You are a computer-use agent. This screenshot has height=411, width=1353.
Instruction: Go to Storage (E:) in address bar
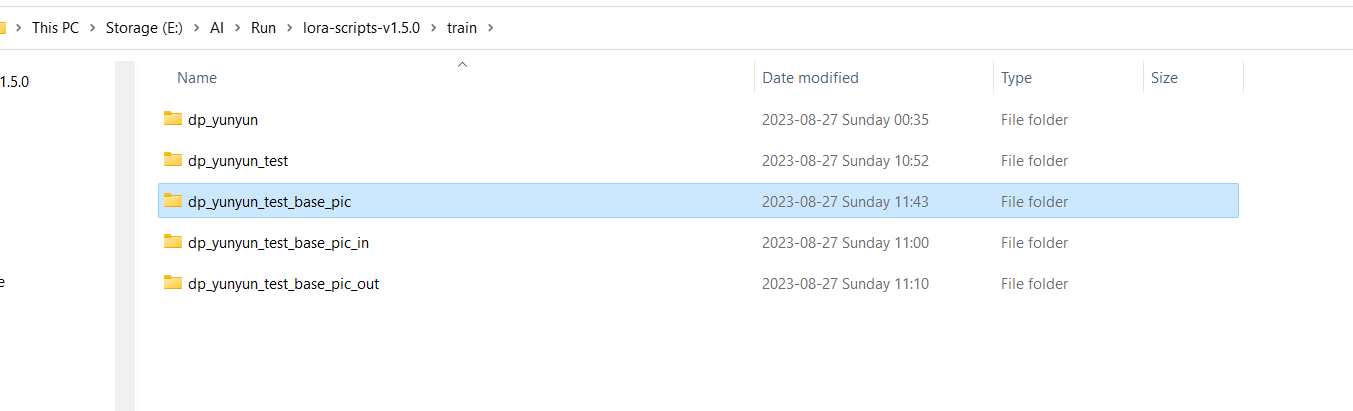tap(145, 28)
